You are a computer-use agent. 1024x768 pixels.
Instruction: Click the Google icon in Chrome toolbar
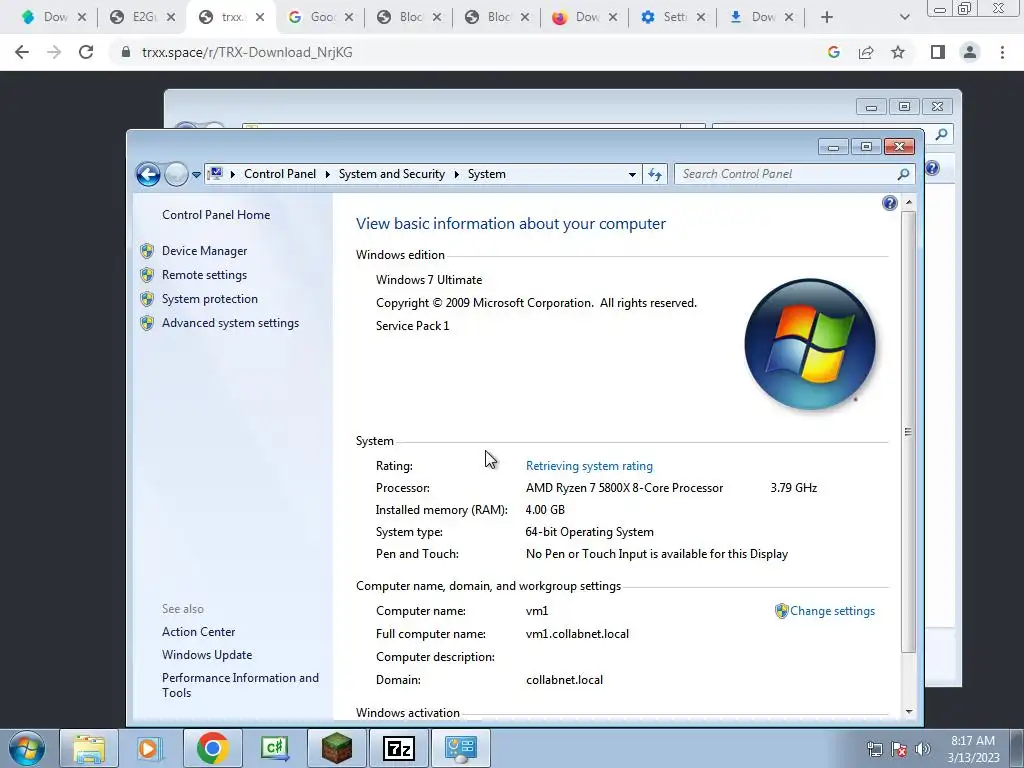tap(833, 52)
